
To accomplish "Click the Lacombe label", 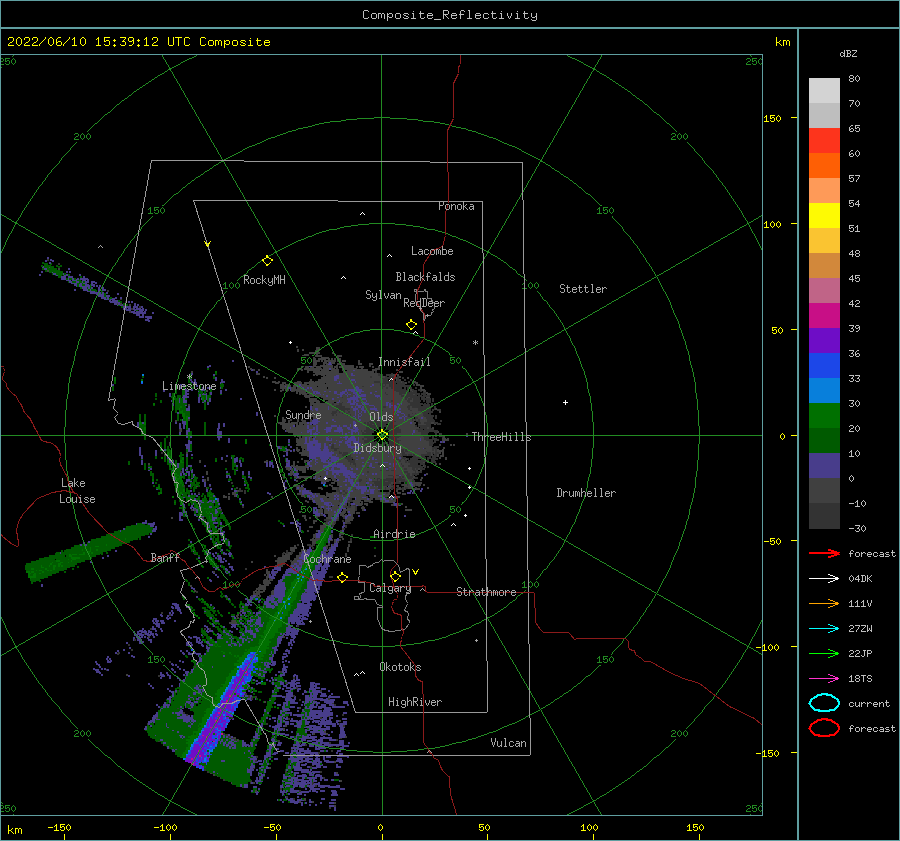I will coord(432,251).
